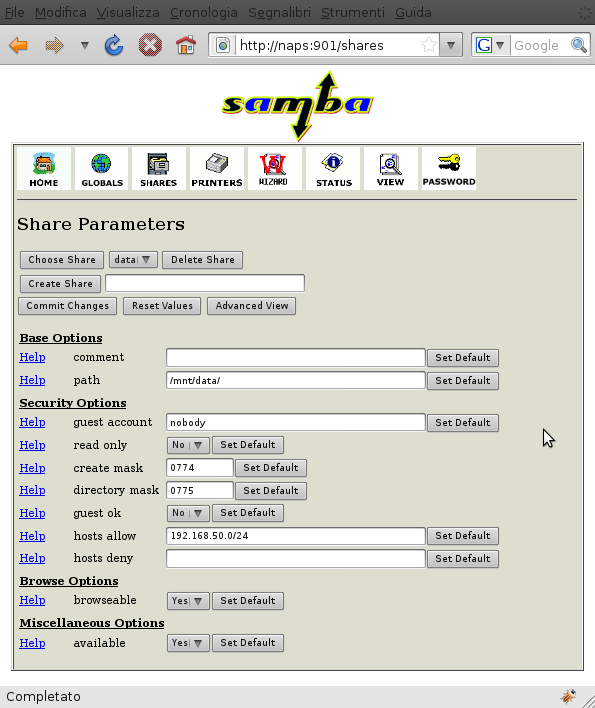Click the search magnifier icon
This screenshot has width=595, height=708.
click(x=578, y=45)
